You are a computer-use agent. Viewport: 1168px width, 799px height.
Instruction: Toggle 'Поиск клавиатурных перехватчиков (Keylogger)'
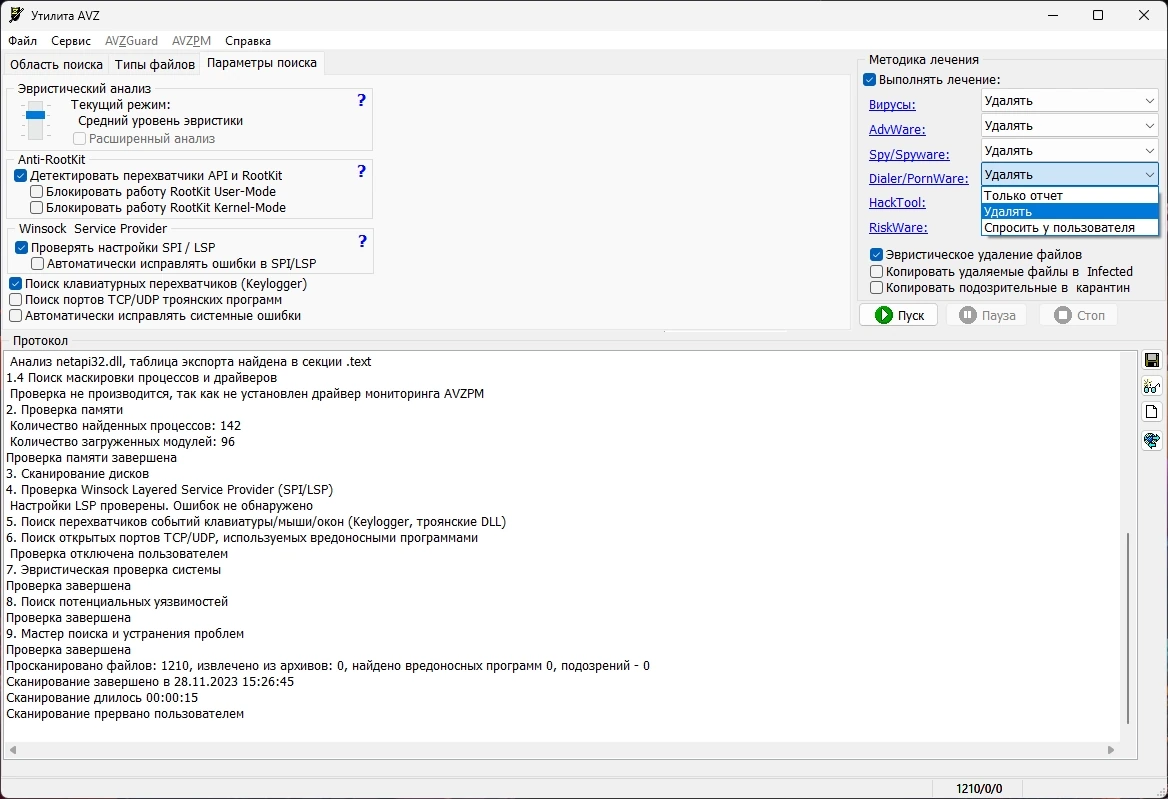tap(16, 284)
